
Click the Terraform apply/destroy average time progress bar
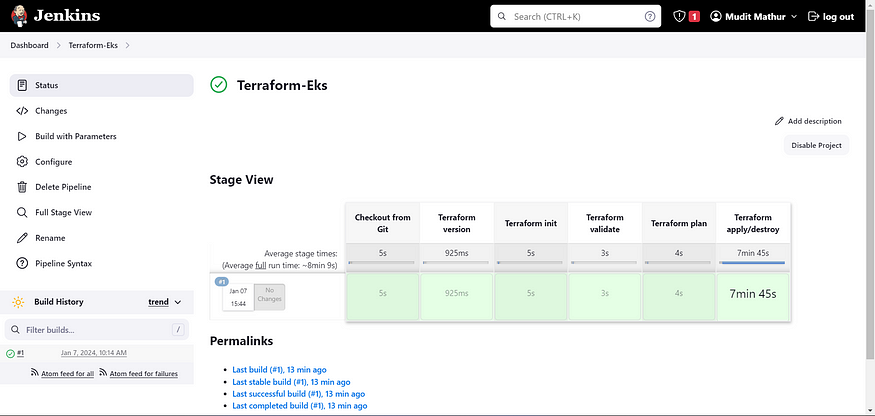coord(753,262)
